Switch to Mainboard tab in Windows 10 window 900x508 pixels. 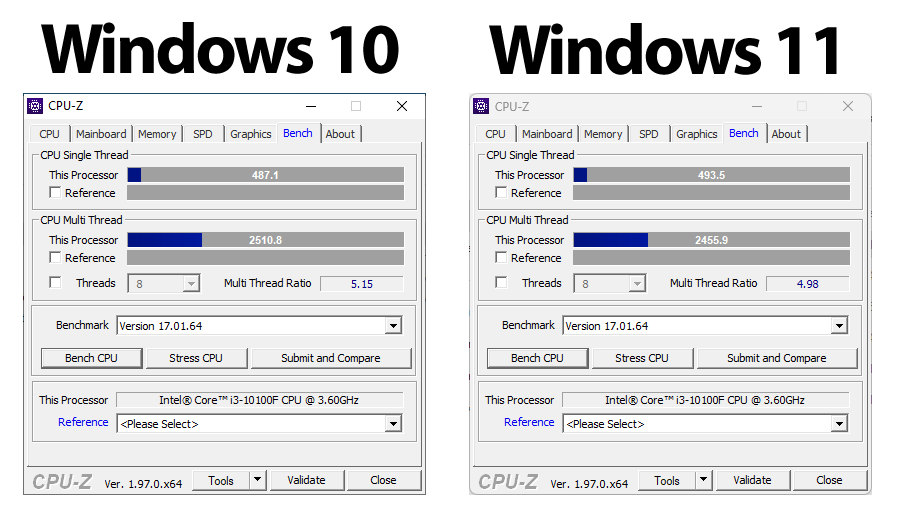[101, 134]
